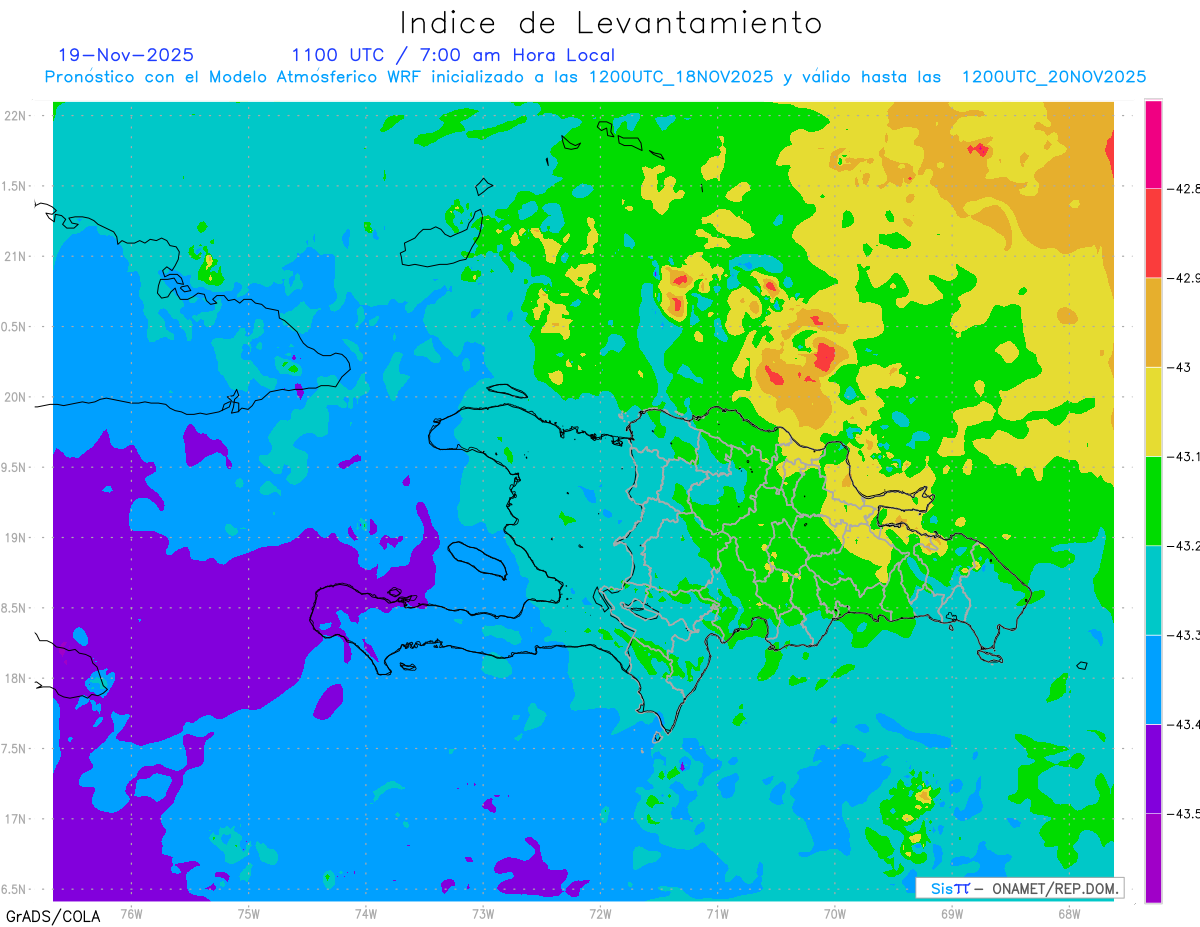Click the violet swatch below -43.5
This screenshot has width=1200, height=927.
click(1153, 858)
